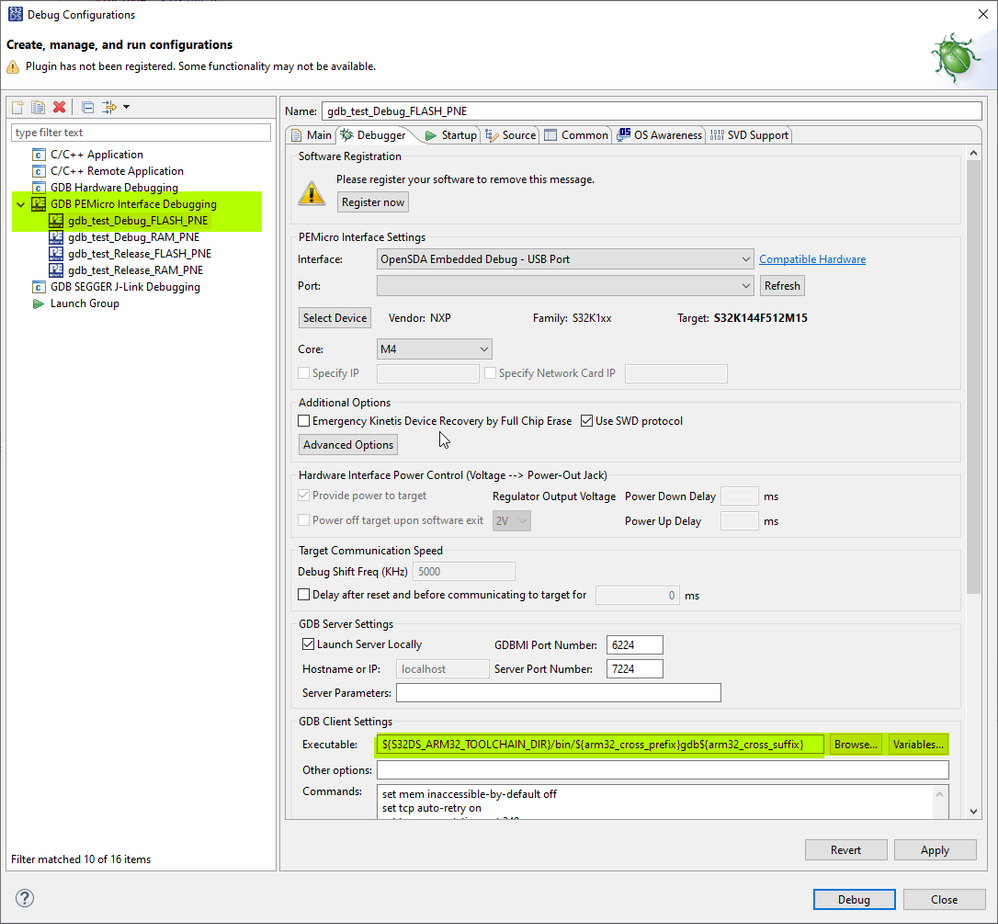Screen dimensions: 998x924
Task: Click the Debug button
Action: tap(854, 899)
